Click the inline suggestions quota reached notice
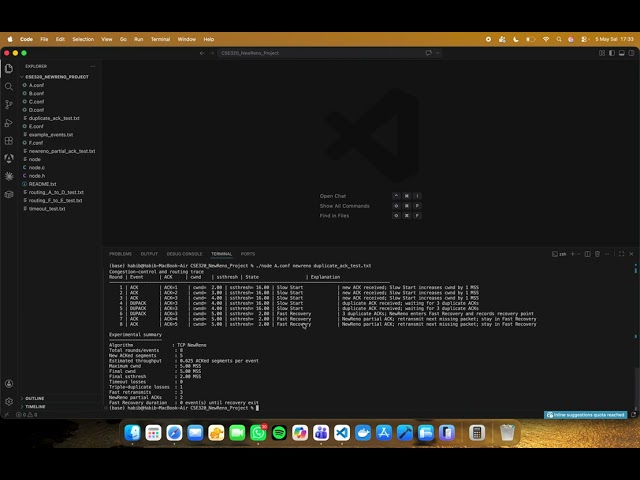This screenshot has height=480, width=640. tap(585, 415)
